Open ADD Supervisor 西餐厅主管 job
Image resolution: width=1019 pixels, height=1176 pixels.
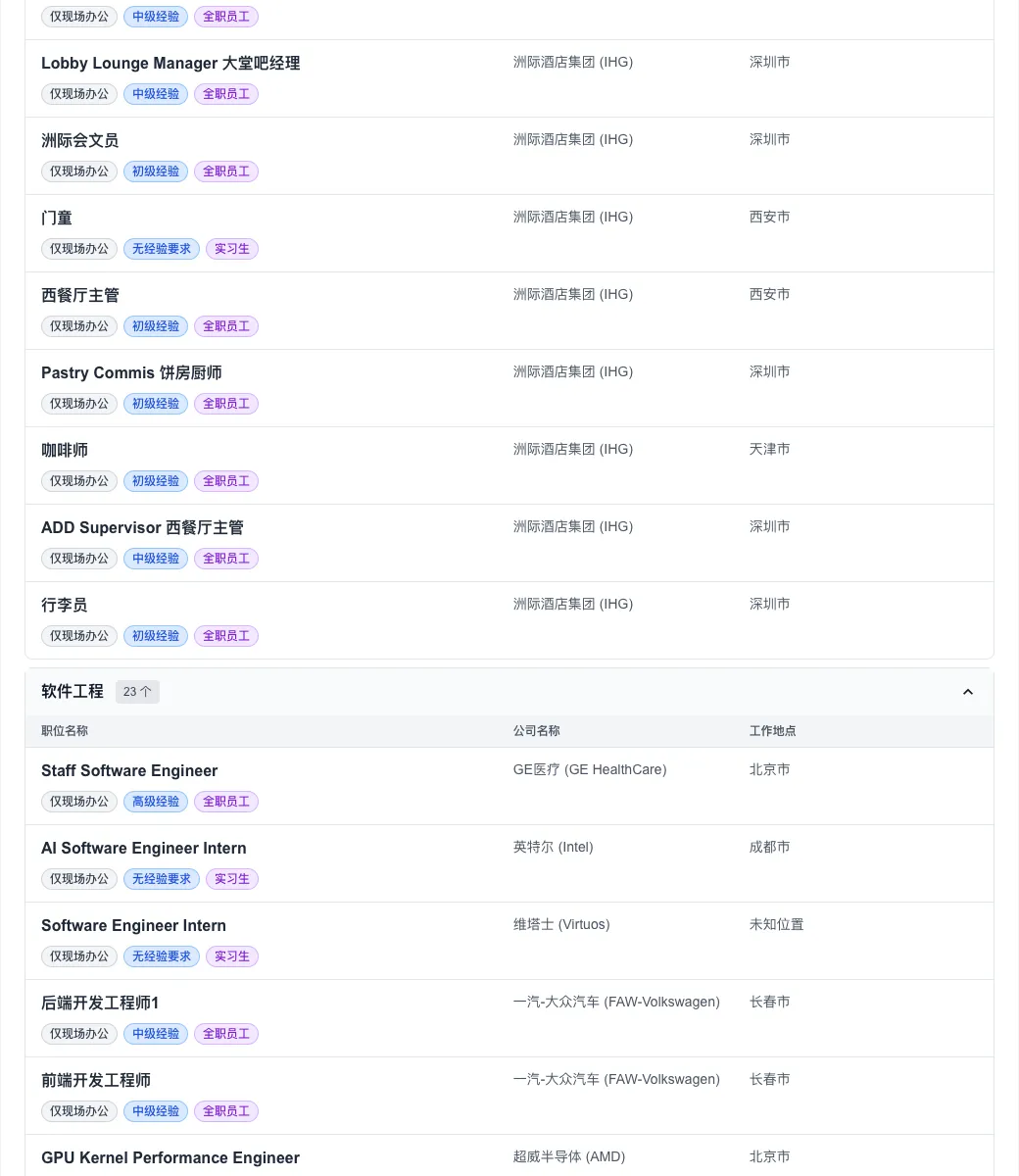coord(142,528)
